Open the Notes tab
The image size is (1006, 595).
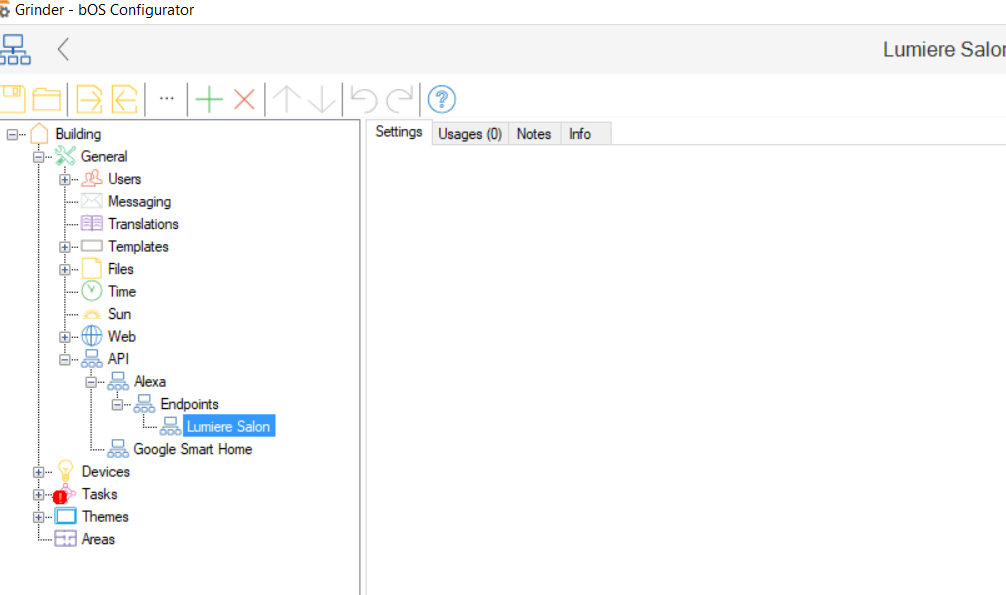coord(534,134)
